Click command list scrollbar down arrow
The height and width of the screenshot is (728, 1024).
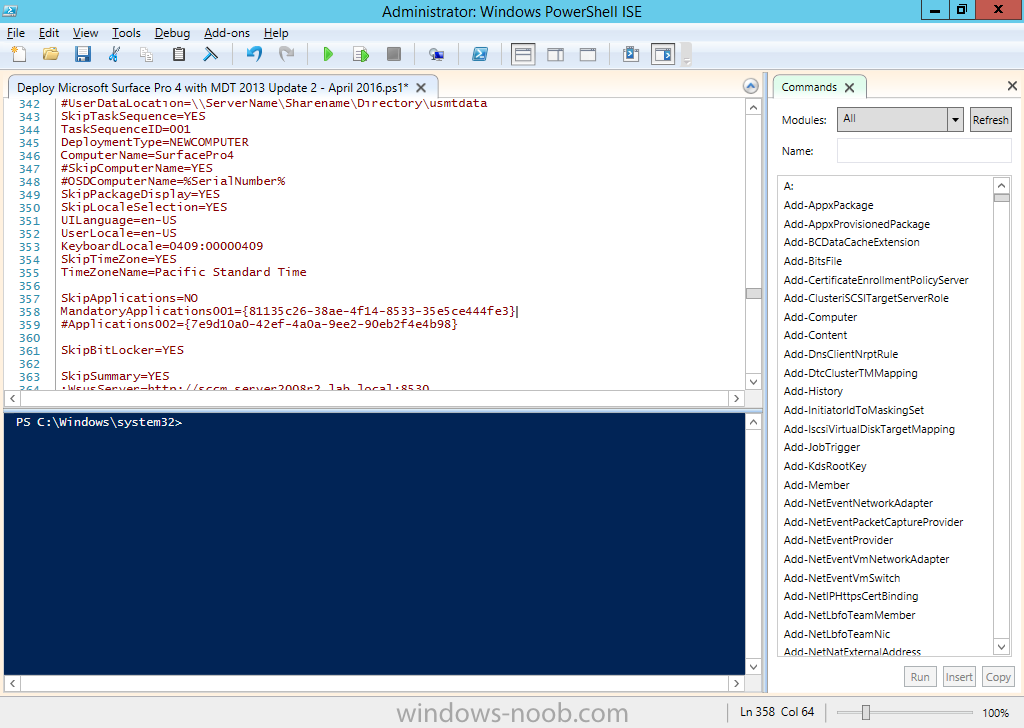pos(1001,646)
